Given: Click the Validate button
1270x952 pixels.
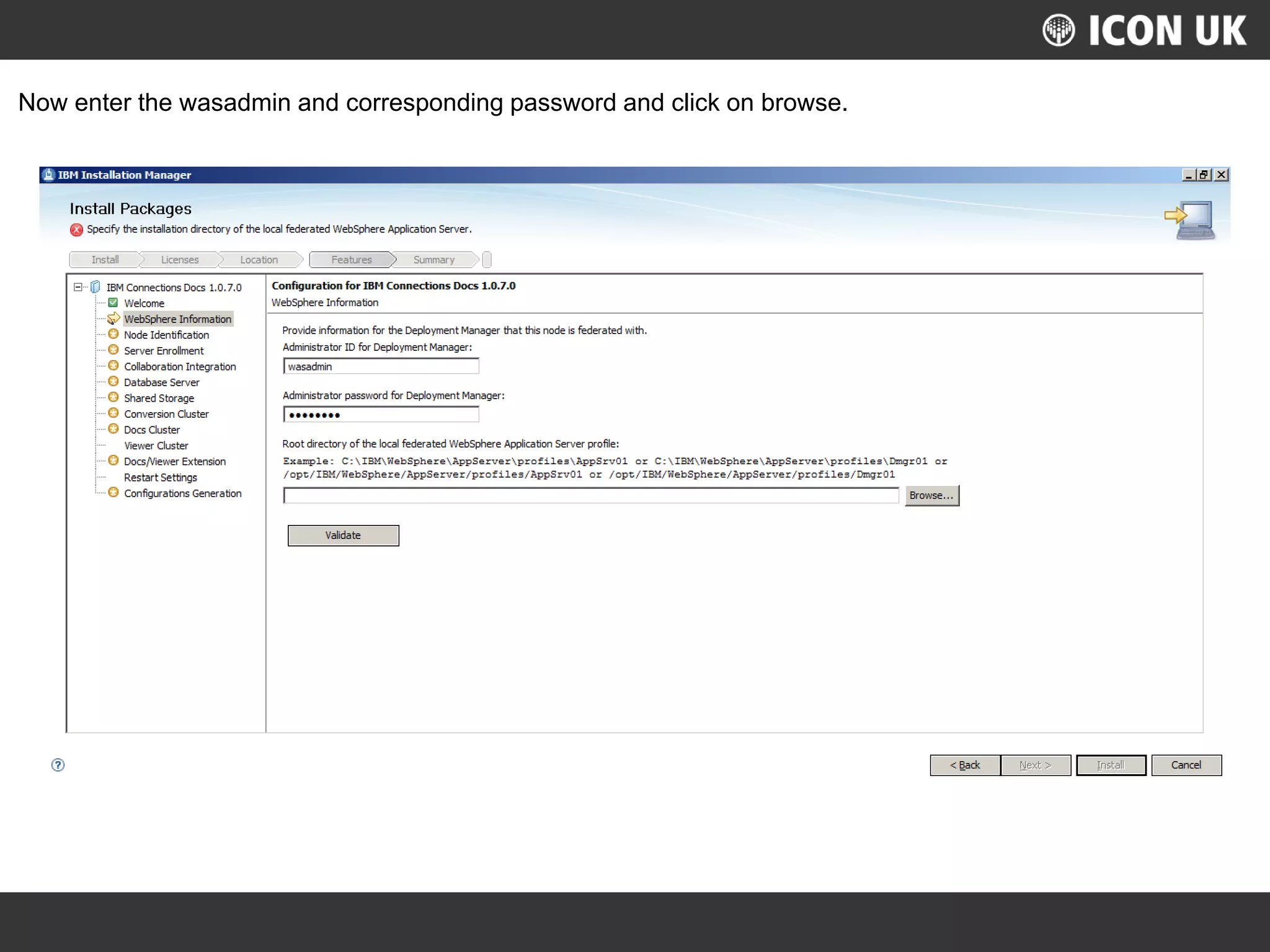Looking at the screenshot, I should 343,535.
